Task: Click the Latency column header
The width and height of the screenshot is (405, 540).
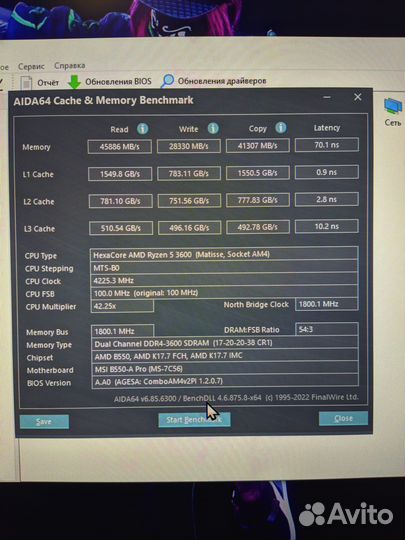Action: [326, 128]
